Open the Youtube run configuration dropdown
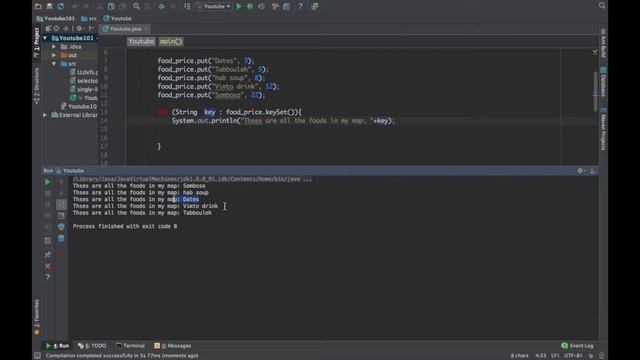Screen dimensions: 640x360 [214, 6]
